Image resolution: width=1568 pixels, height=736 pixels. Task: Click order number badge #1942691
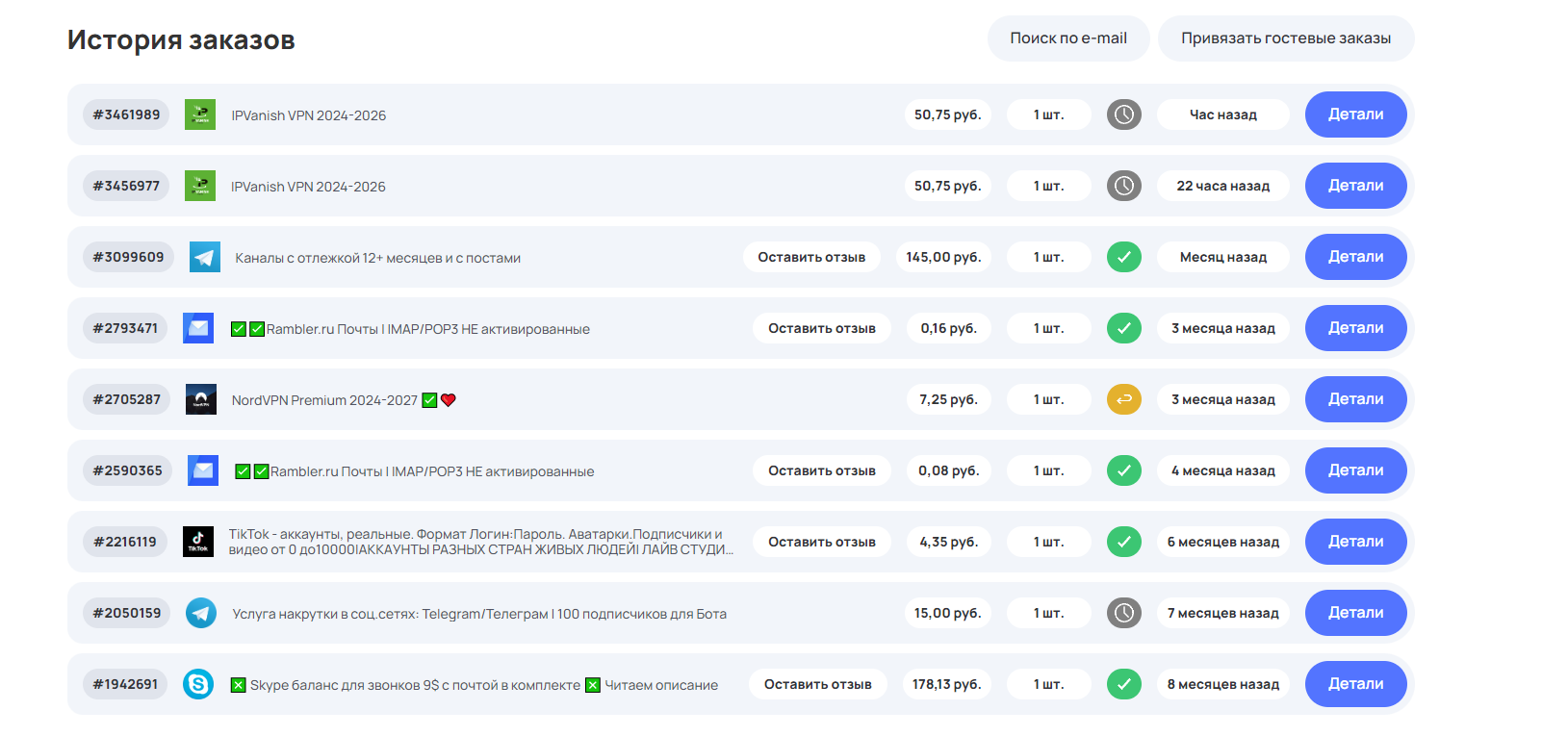click(125, 684)
